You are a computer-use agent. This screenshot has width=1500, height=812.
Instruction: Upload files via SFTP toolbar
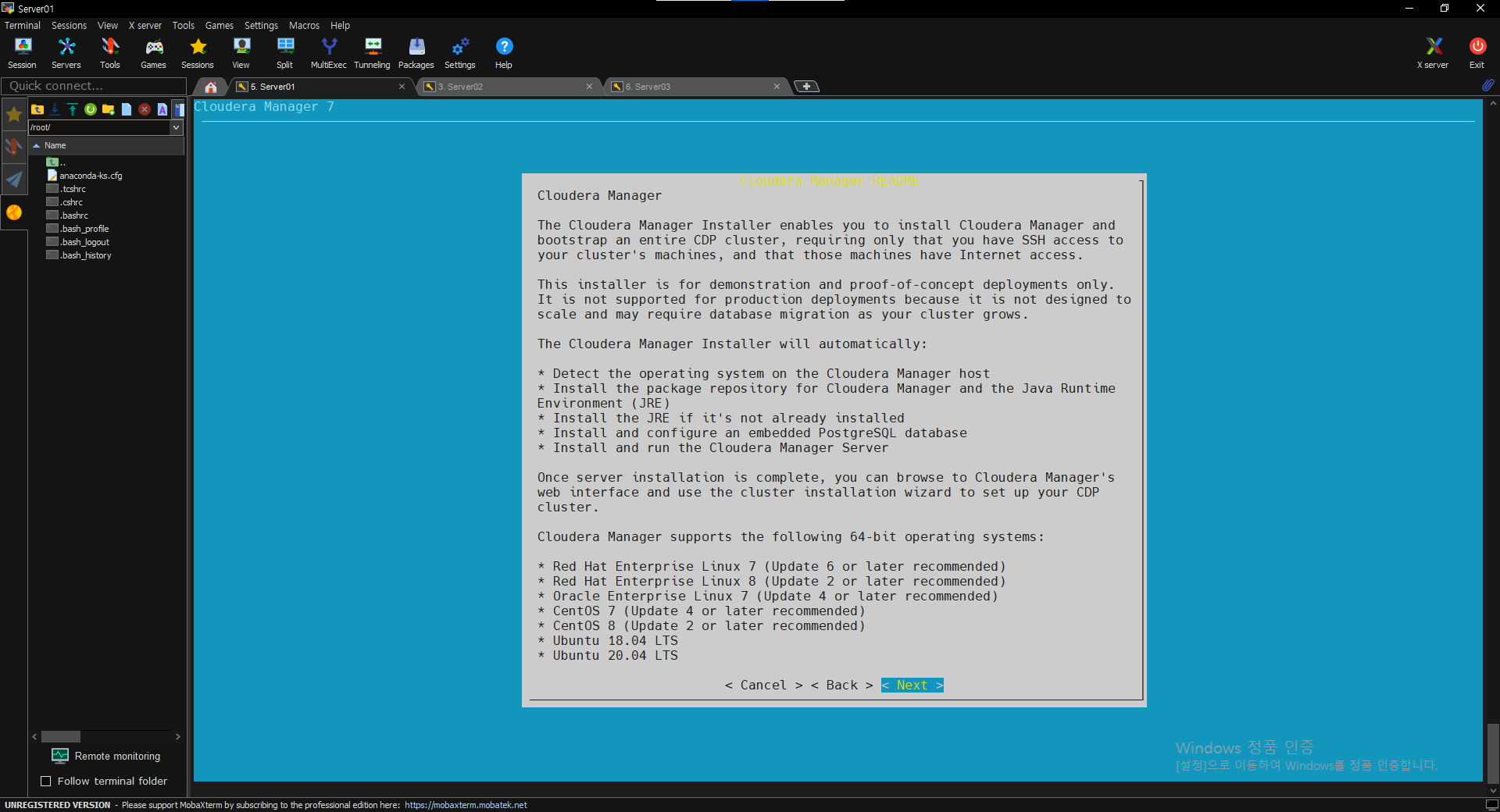tap(73, 109)
